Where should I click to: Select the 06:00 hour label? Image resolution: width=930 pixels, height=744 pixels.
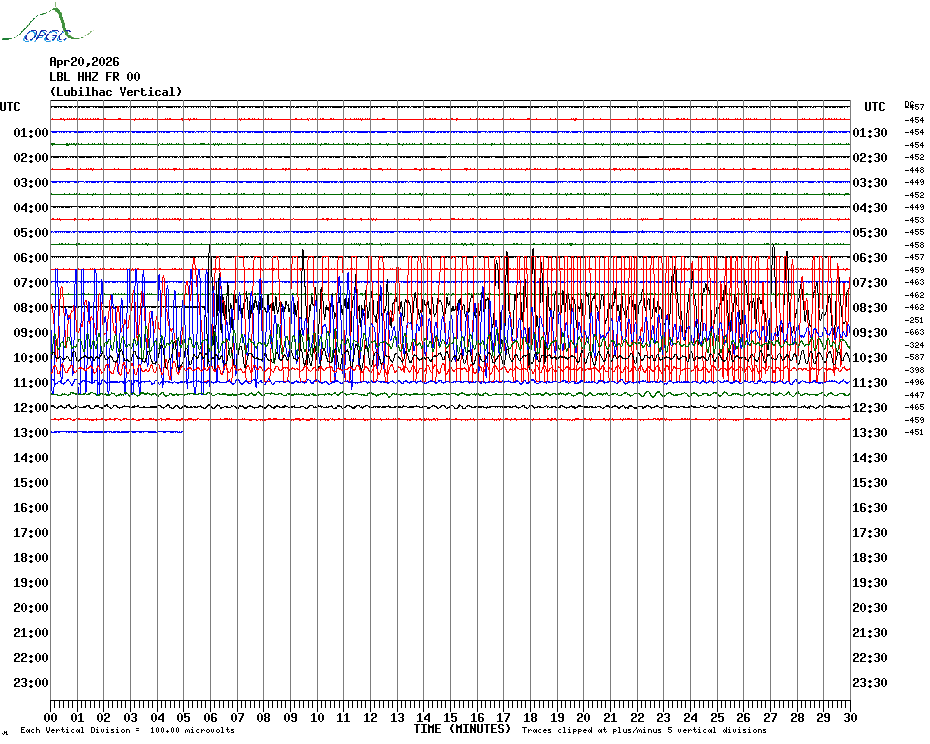tap(31, 258)
